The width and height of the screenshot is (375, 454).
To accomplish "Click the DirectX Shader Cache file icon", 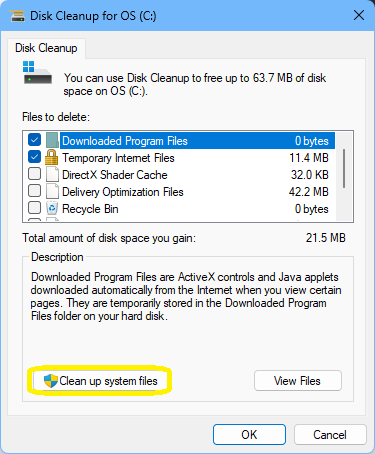I will 52,175.
